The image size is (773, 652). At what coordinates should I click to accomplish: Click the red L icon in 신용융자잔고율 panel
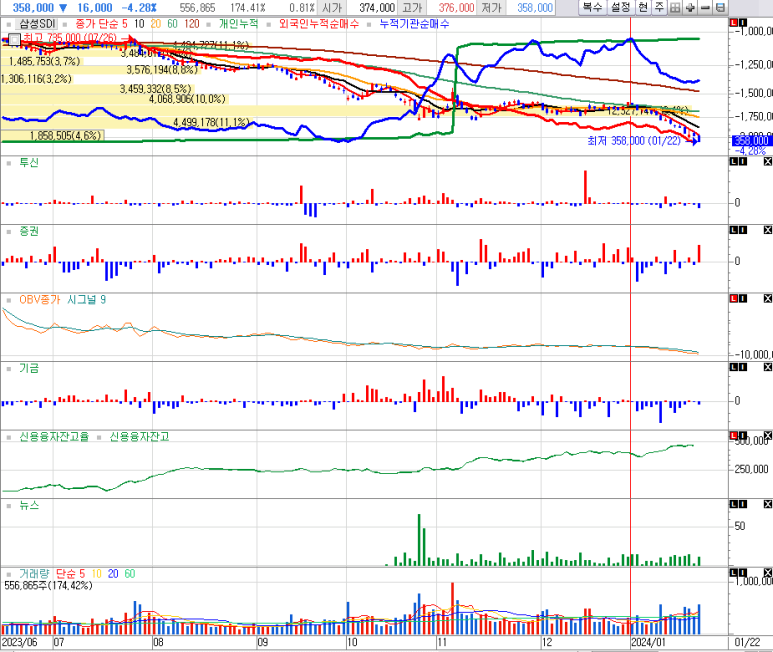pos(734,436)
